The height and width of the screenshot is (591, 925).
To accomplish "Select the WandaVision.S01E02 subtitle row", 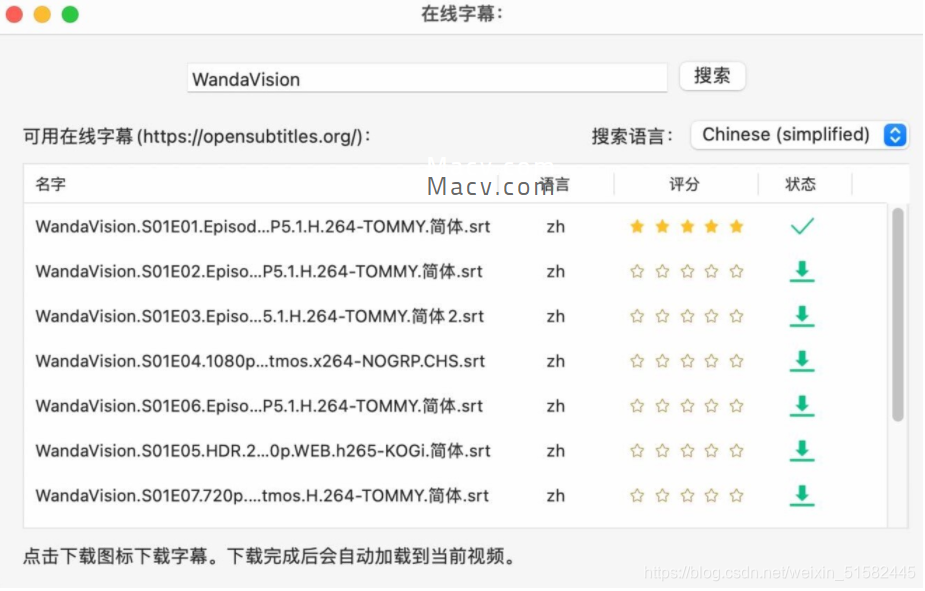I will [x=455, y=272].
